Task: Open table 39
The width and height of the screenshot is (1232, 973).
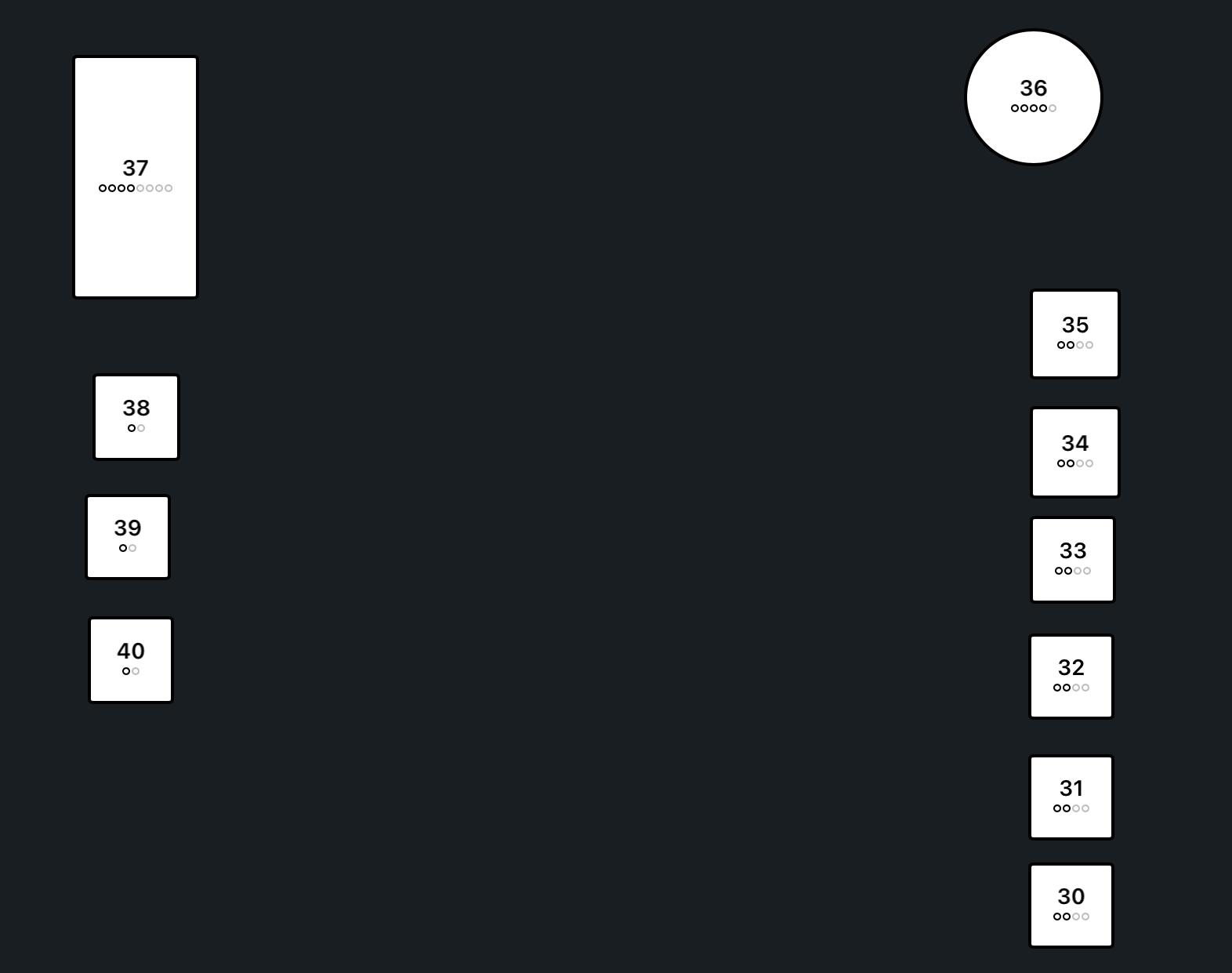Action: (x=128, y=537)
